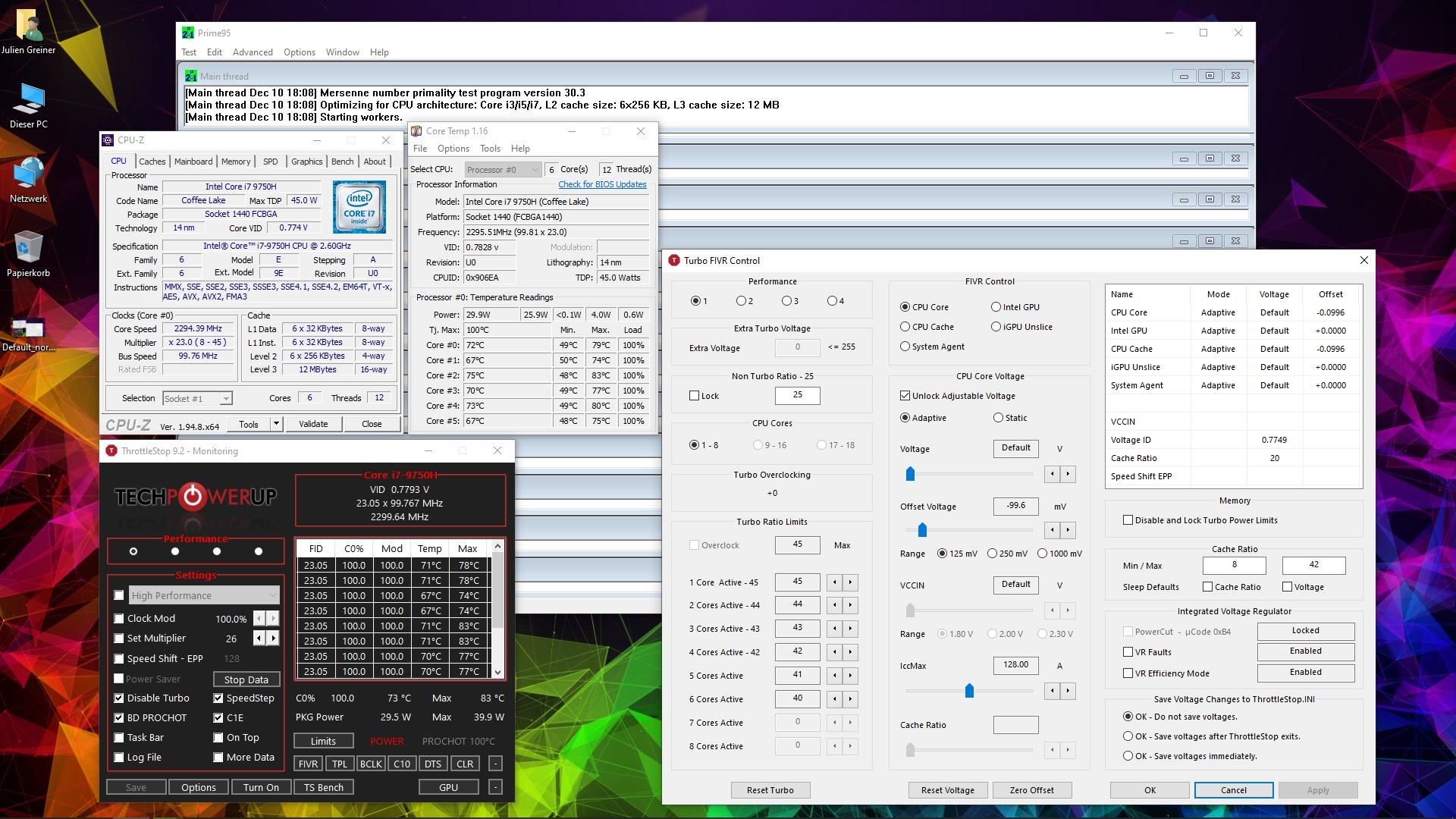Click the Check for BIOS Updates link
Screen dimensions: 1456x819
point(602,184)
